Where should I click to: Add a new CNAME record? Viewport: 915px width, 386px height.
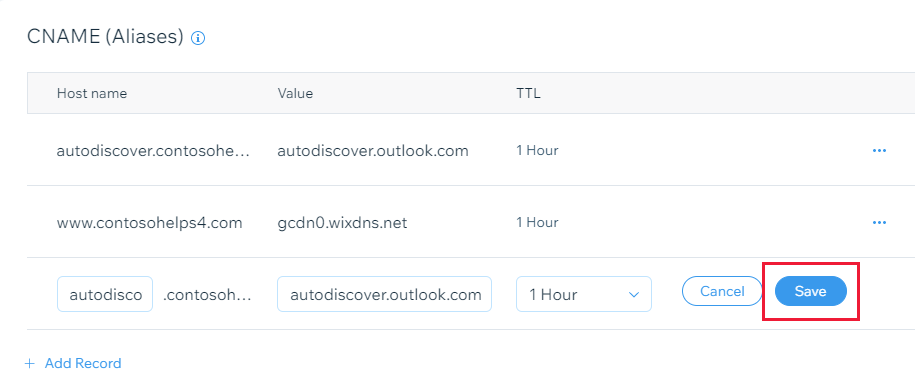73,363
